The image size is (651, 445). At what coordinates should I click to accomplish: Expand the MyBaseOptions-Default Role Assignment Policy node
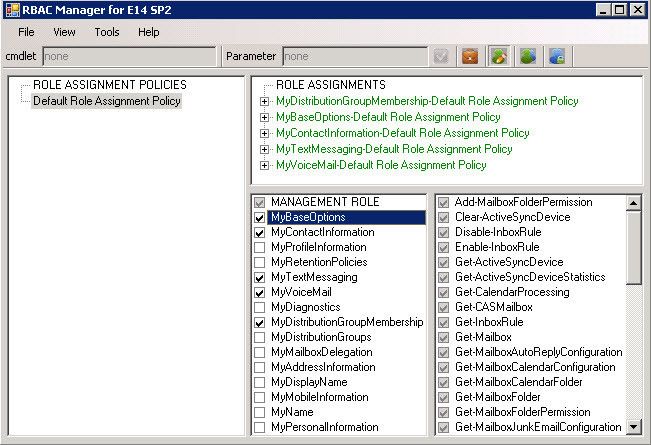(264, 117)
